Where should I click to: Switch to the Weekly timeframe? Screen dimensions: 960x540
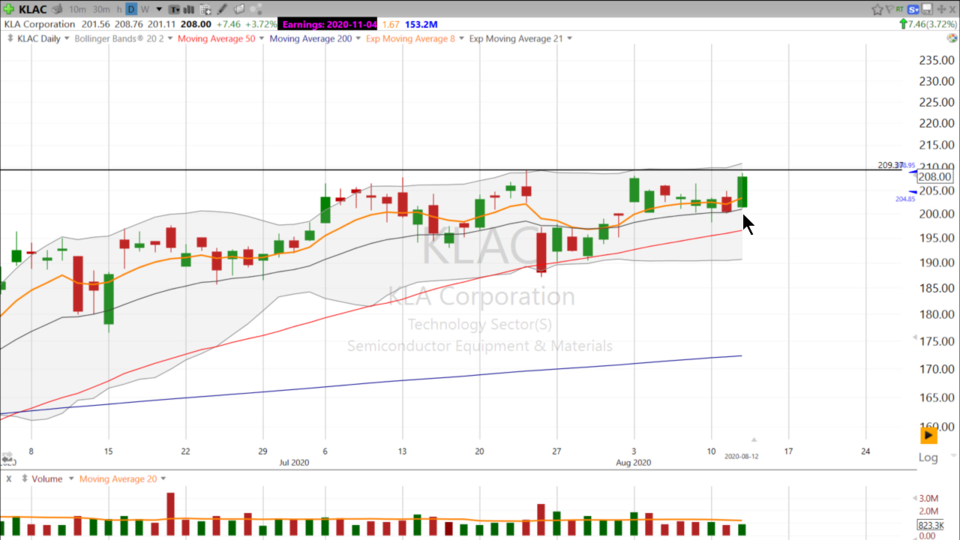(x=145, y=9)
